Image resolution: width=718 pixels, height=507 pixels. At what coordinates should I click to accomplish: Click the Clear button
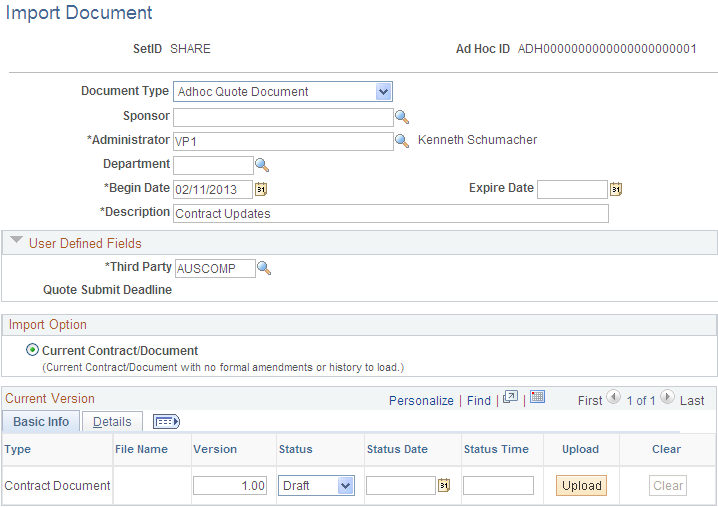tap(668, 485)
